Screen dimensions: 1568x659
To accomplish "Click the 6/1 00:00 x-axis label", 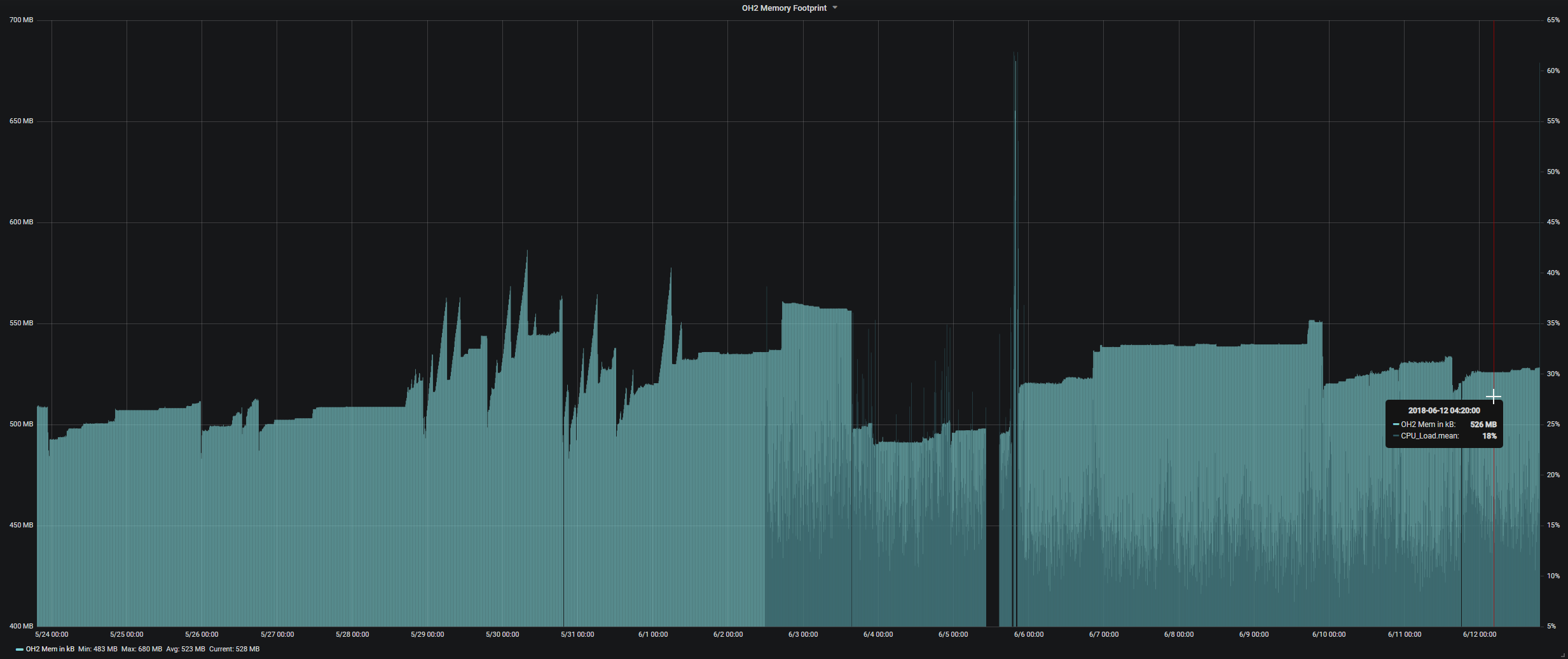I will pos(653,634).
